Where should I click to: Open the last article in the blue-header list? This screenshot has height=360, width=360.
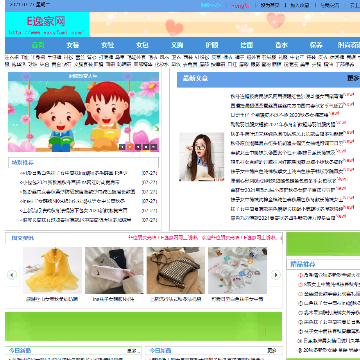(x=283, y=218)
